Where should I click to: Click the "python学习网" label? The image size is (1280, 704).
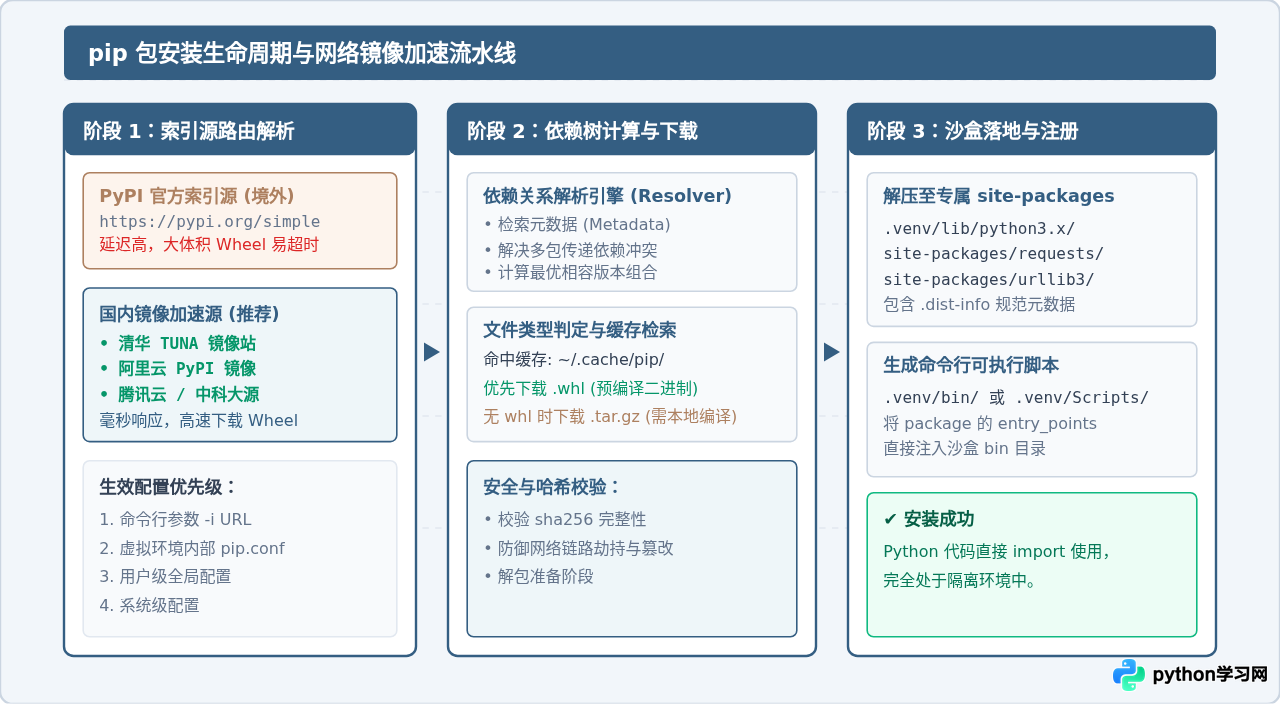(1210, 675)
